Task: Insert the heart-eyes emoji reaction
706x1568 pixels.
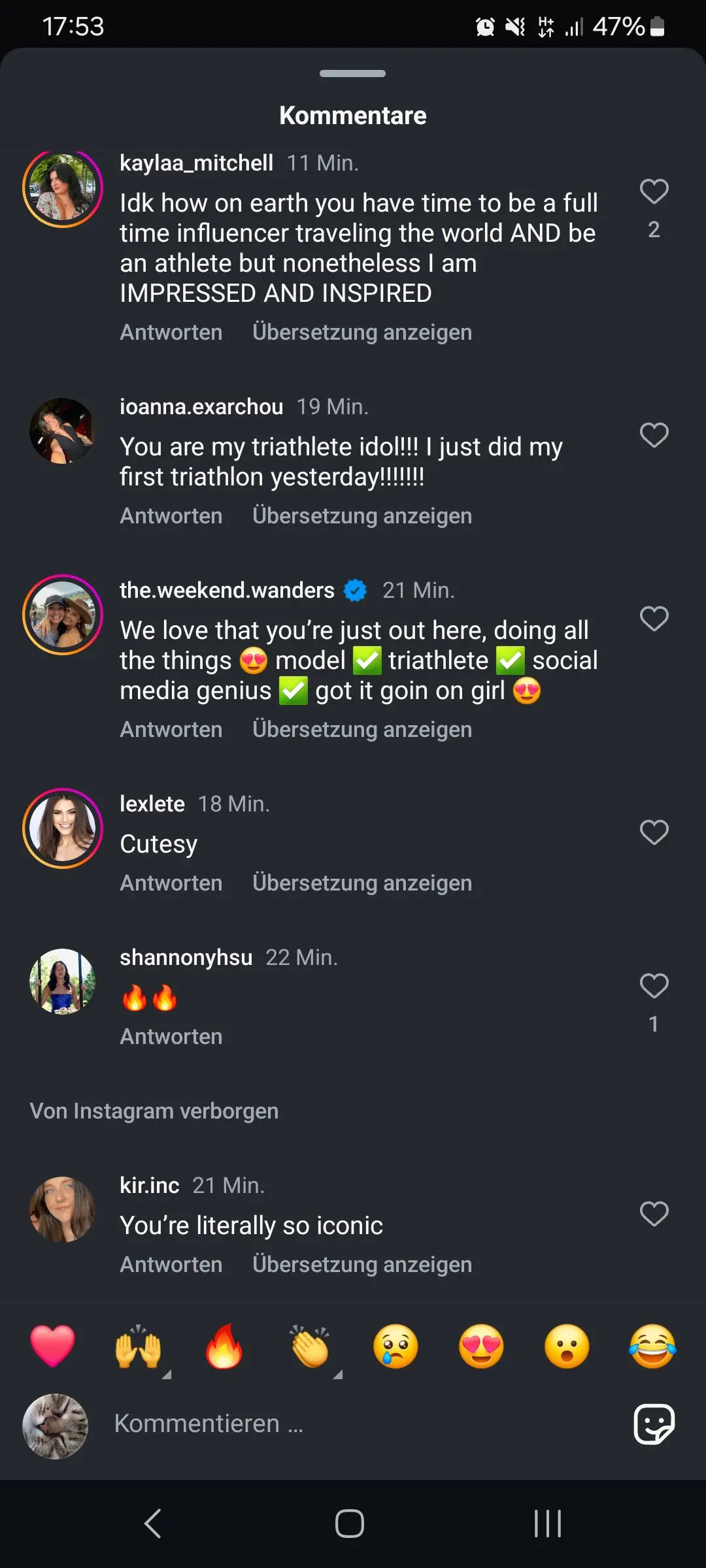Action: coord(481,1346)
